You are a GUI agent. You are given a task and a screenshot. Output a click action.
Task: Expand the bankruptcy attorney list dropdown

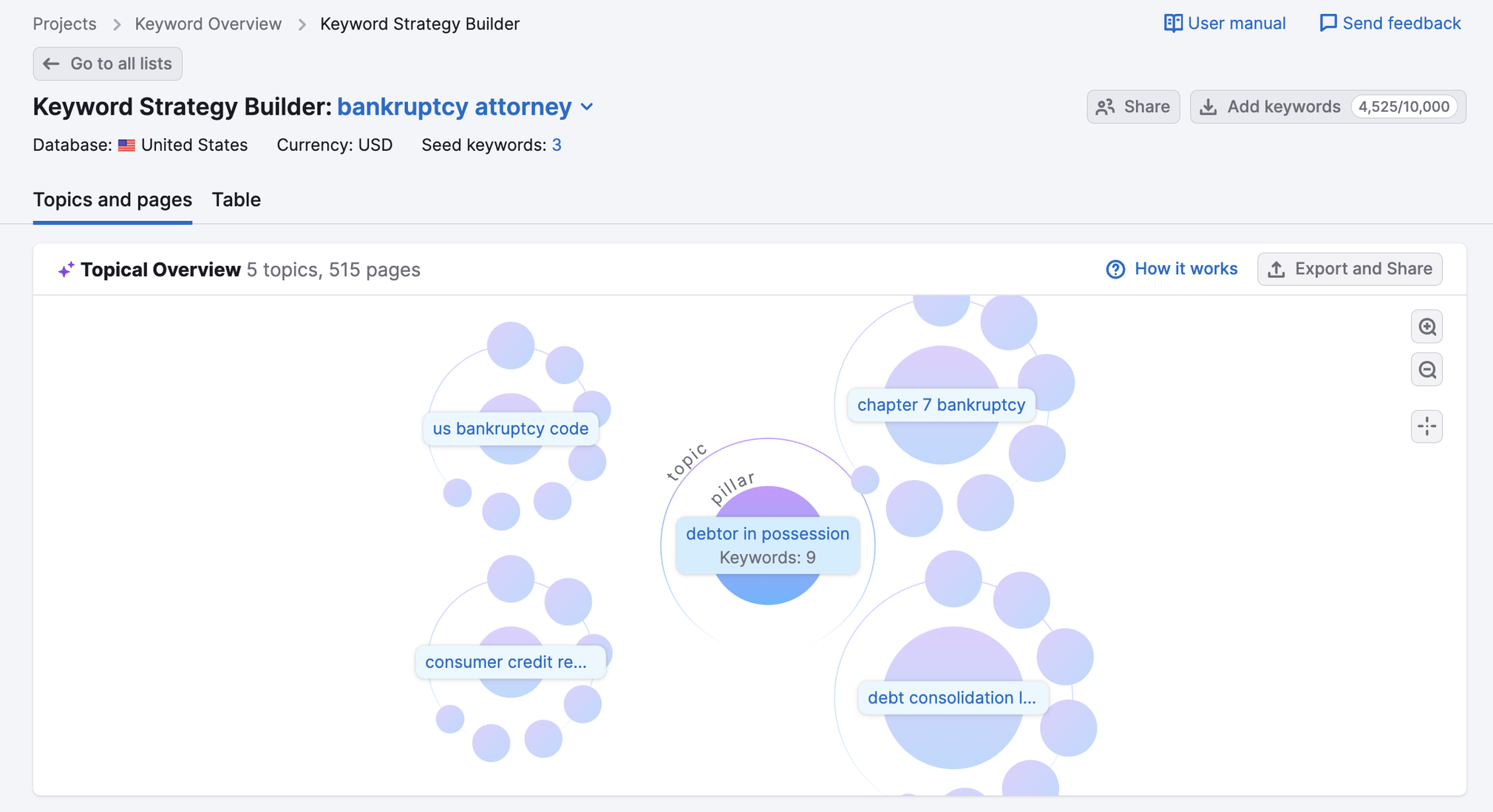pyautogui.click(x=587, y=107)
